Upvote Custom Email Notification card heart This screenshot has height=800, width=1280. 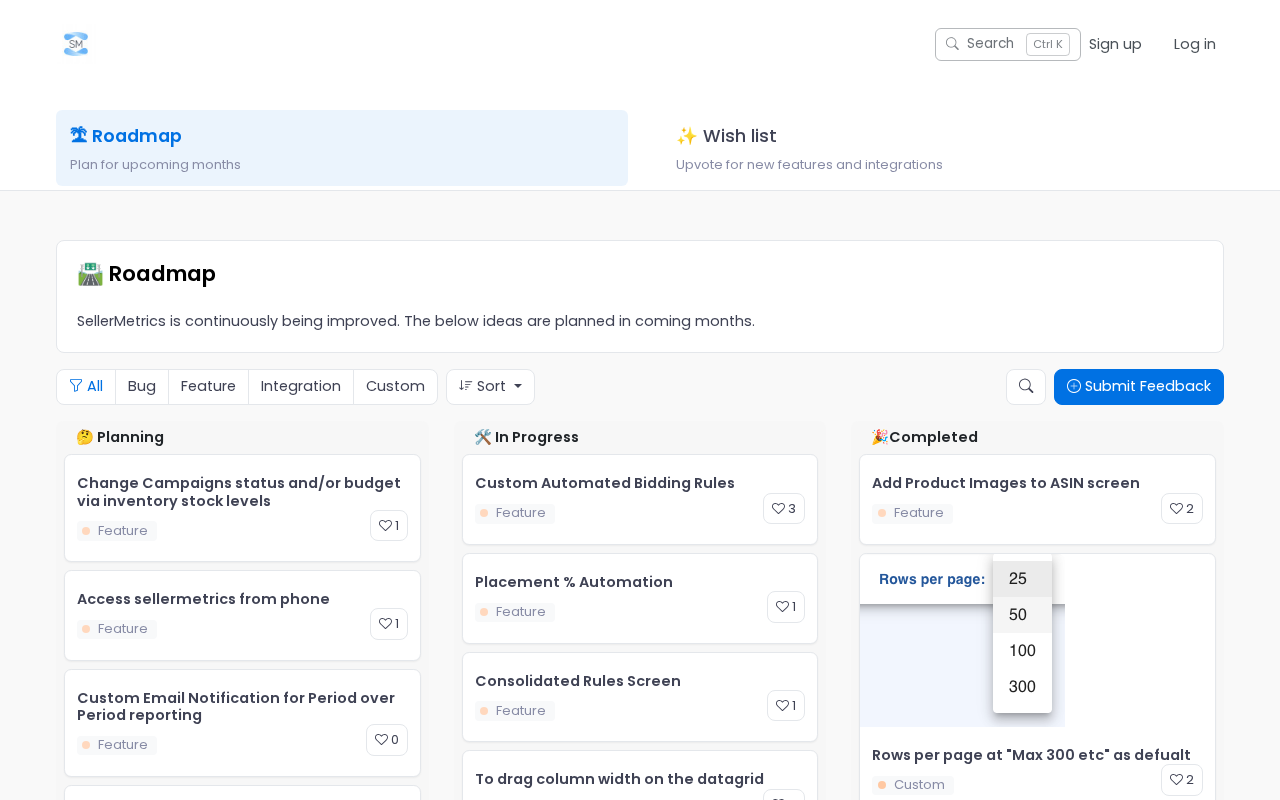tap(387, 740)
